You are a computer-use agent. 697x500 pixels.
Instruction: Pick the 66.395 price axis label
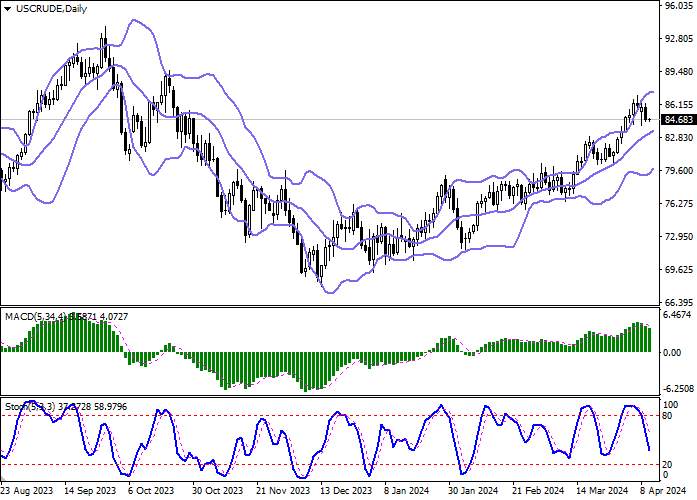679,303
